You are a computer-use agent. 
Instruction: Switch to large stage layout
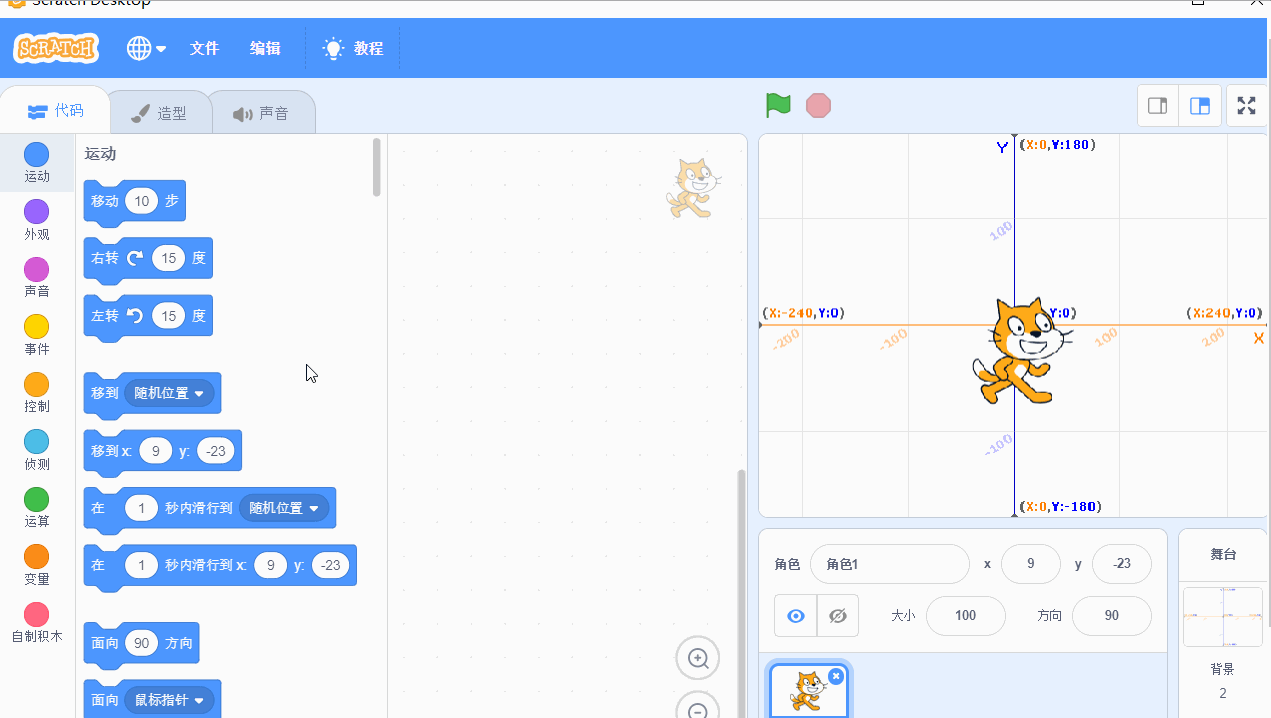1200,106
